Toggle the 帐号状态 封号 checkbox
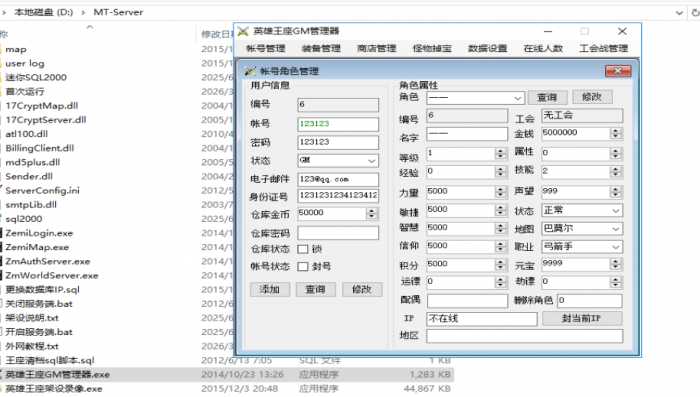The width and height of the screenshot is (700, 397). (x=303, y=267)
